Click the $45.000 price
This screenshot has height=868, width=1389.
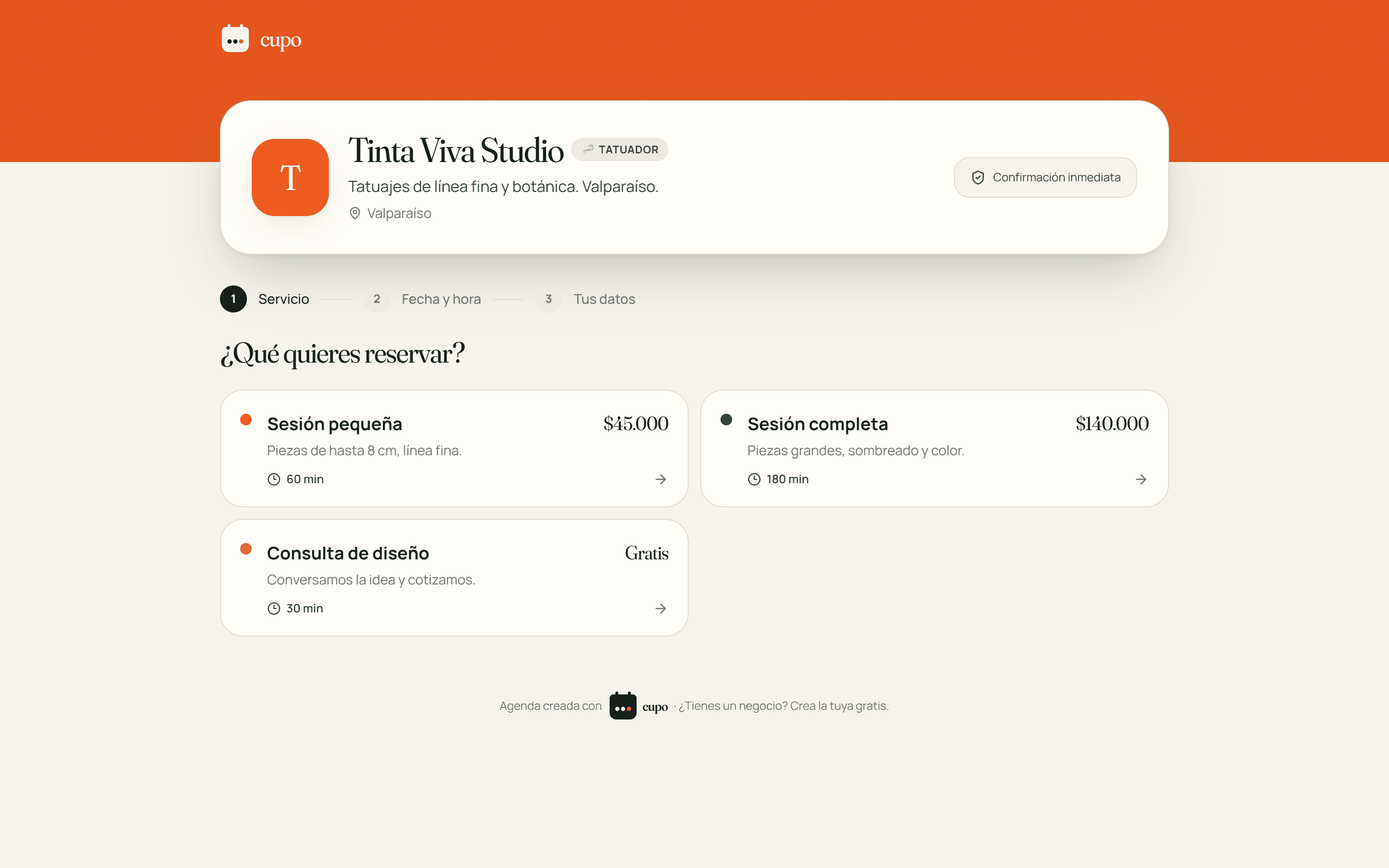[636, 424]
